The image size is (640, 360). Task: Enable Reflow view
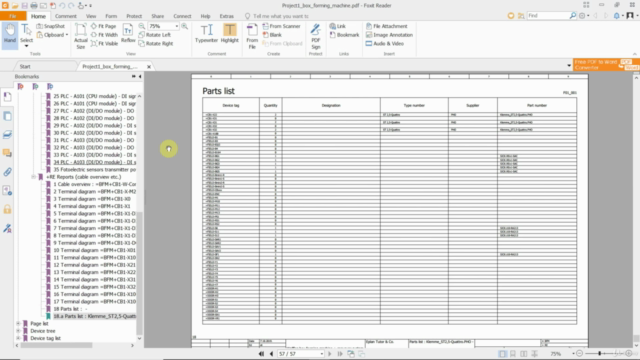pyautogui.click(x=128, y=34)
